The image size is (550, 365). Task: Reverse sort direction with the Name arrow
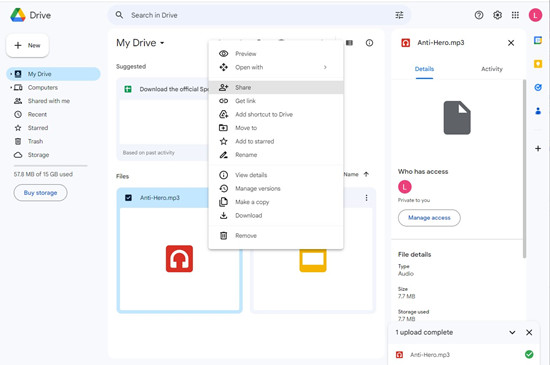pos(366,174)
